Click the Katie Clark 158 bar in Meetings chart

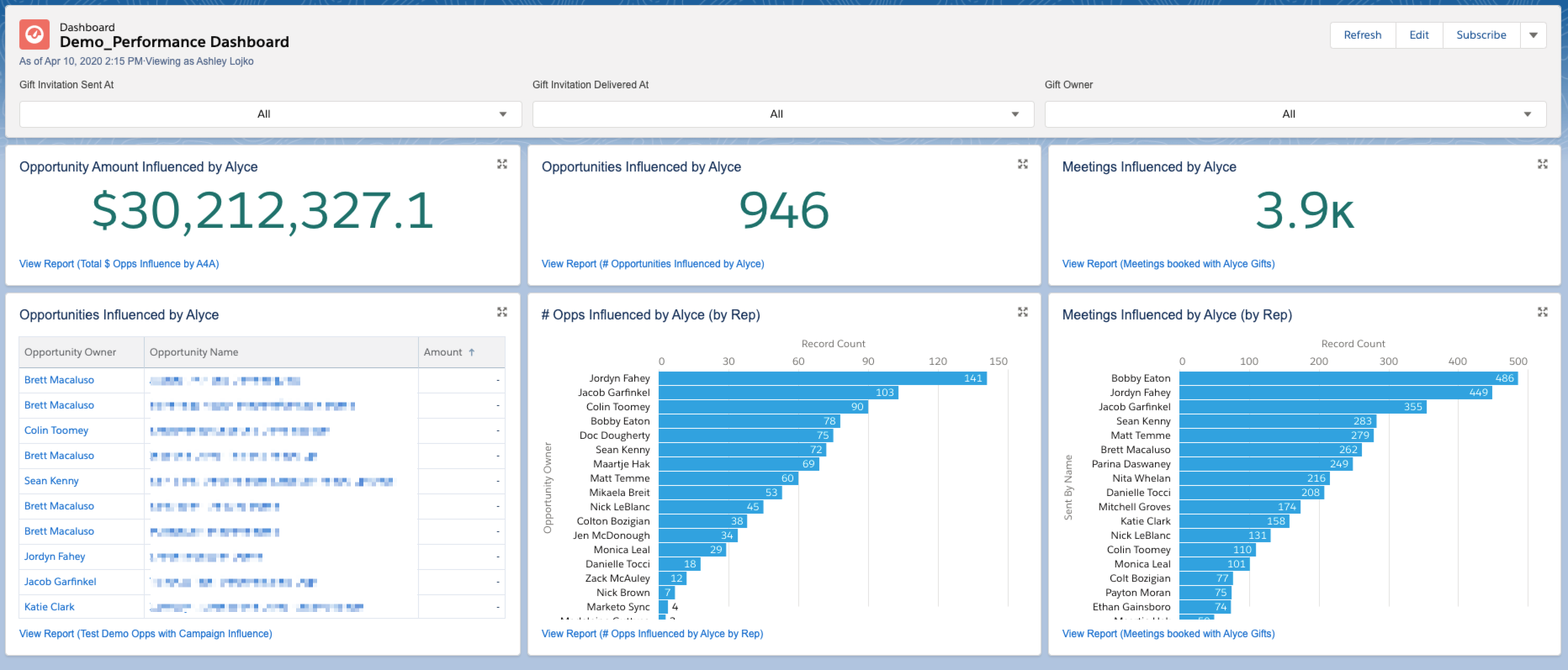pos(1234,521)
